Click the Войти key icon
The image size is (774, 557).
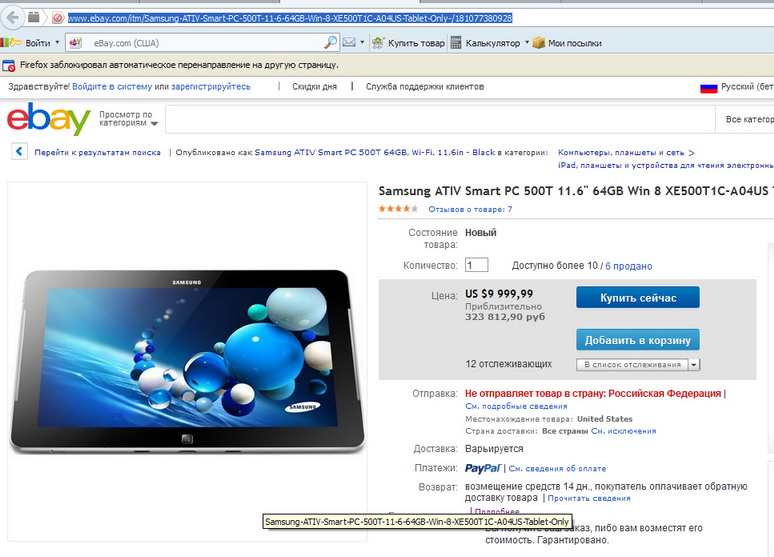(x=16, y=43)
